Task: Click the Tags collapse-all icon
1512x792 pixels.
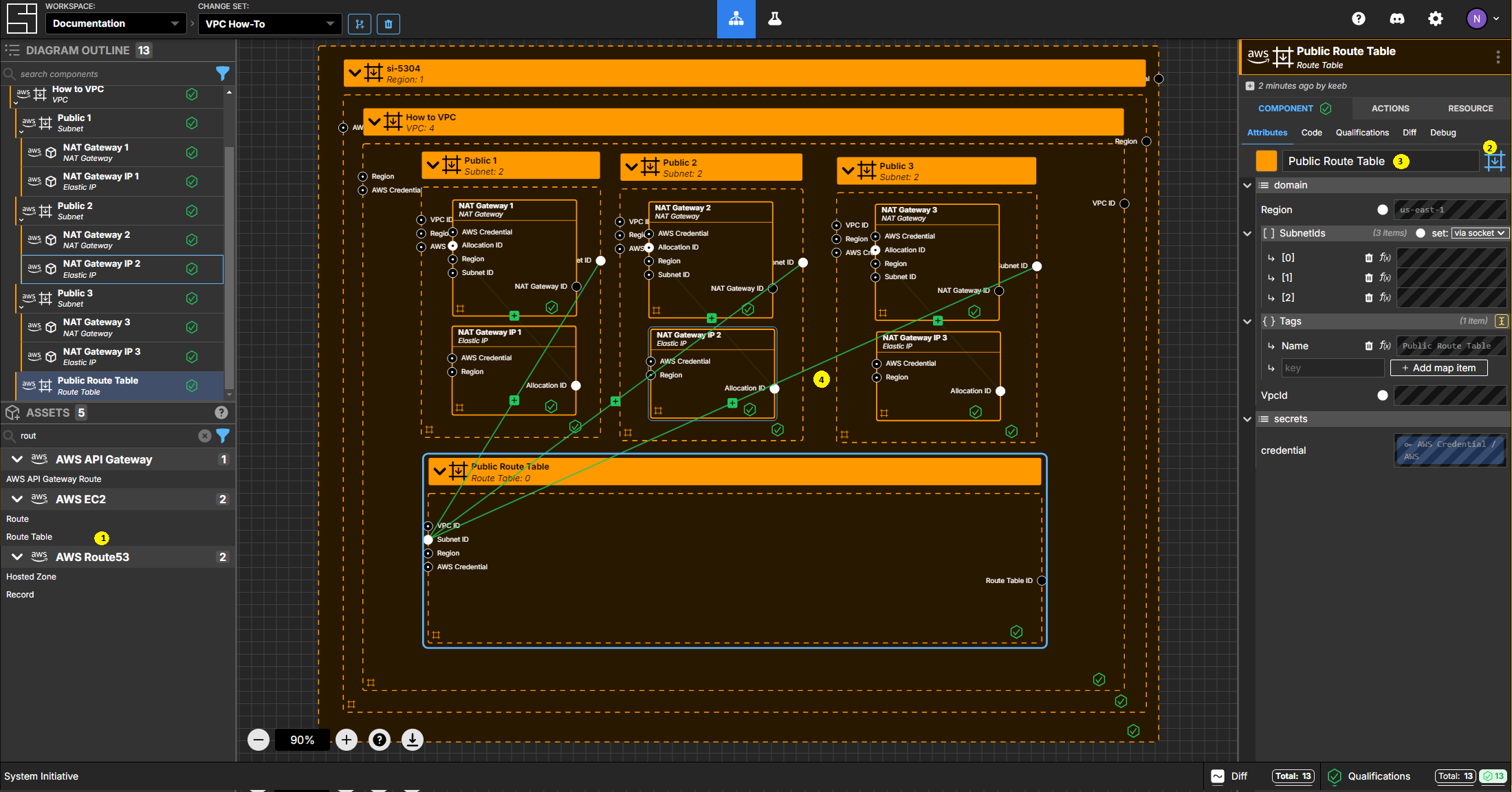Action: pyautogui.click(x=1501, y=321)
